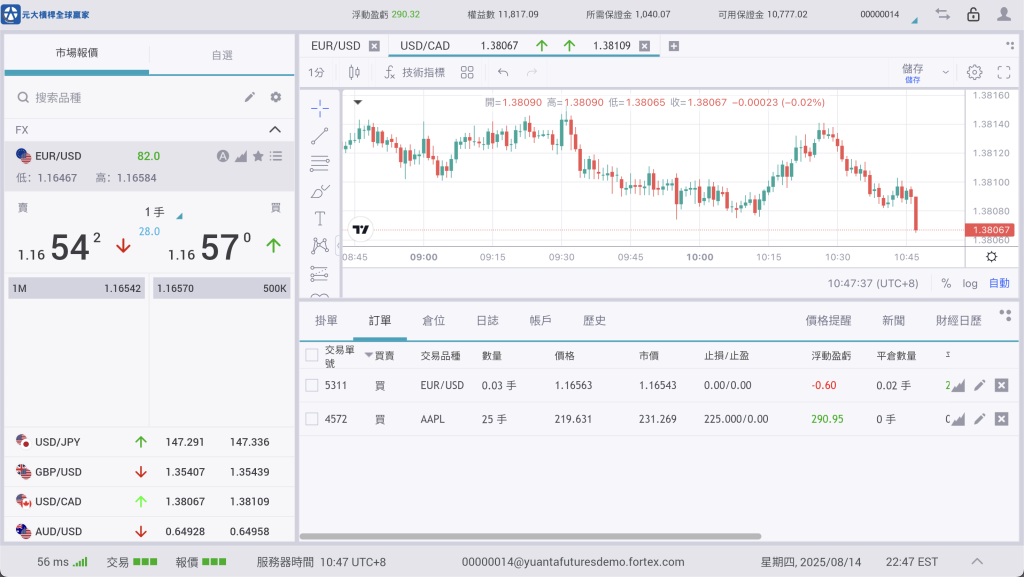Viewport: 1024px width, 577px height.
Task: Close order 4572 with X button
Action: 1001,419
